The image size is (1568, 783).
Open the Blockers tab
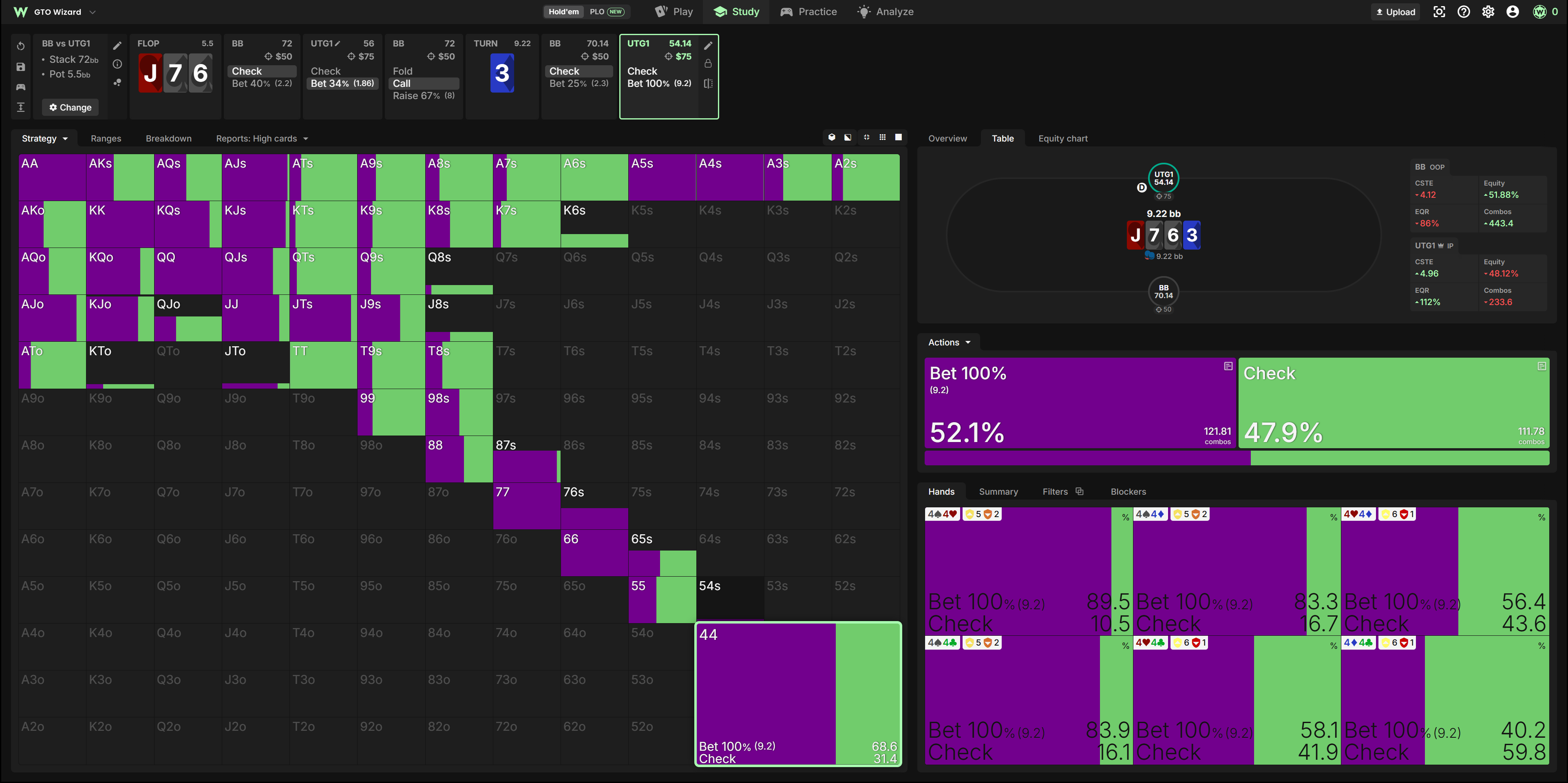pos(1128,491)
